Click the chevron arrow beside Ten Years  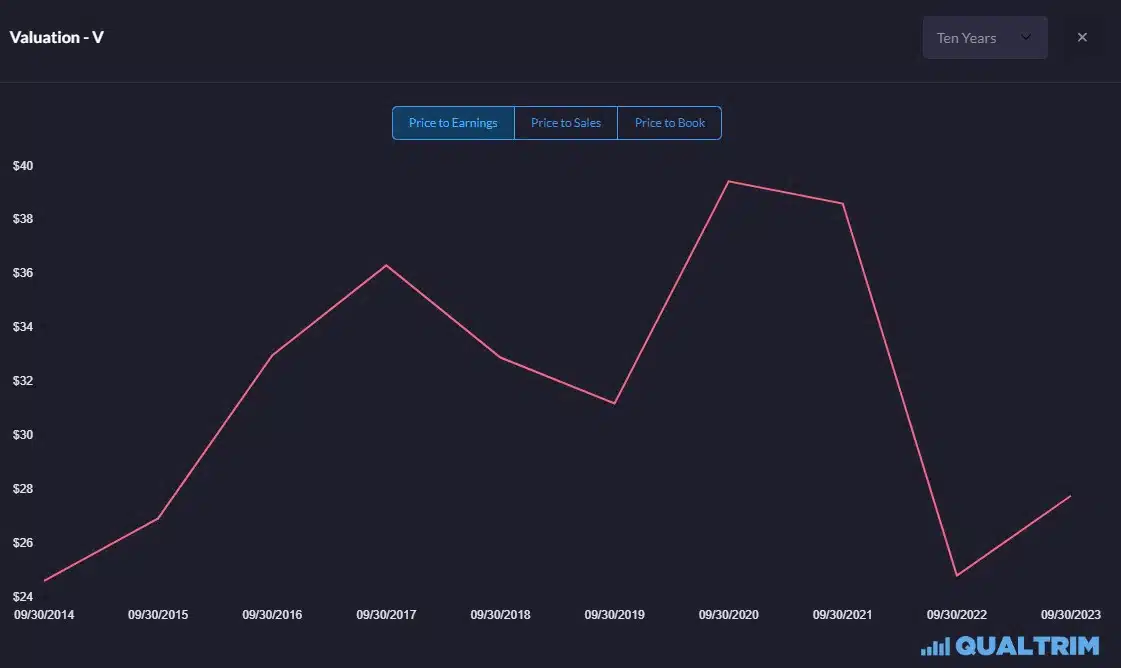point(1025,38)
